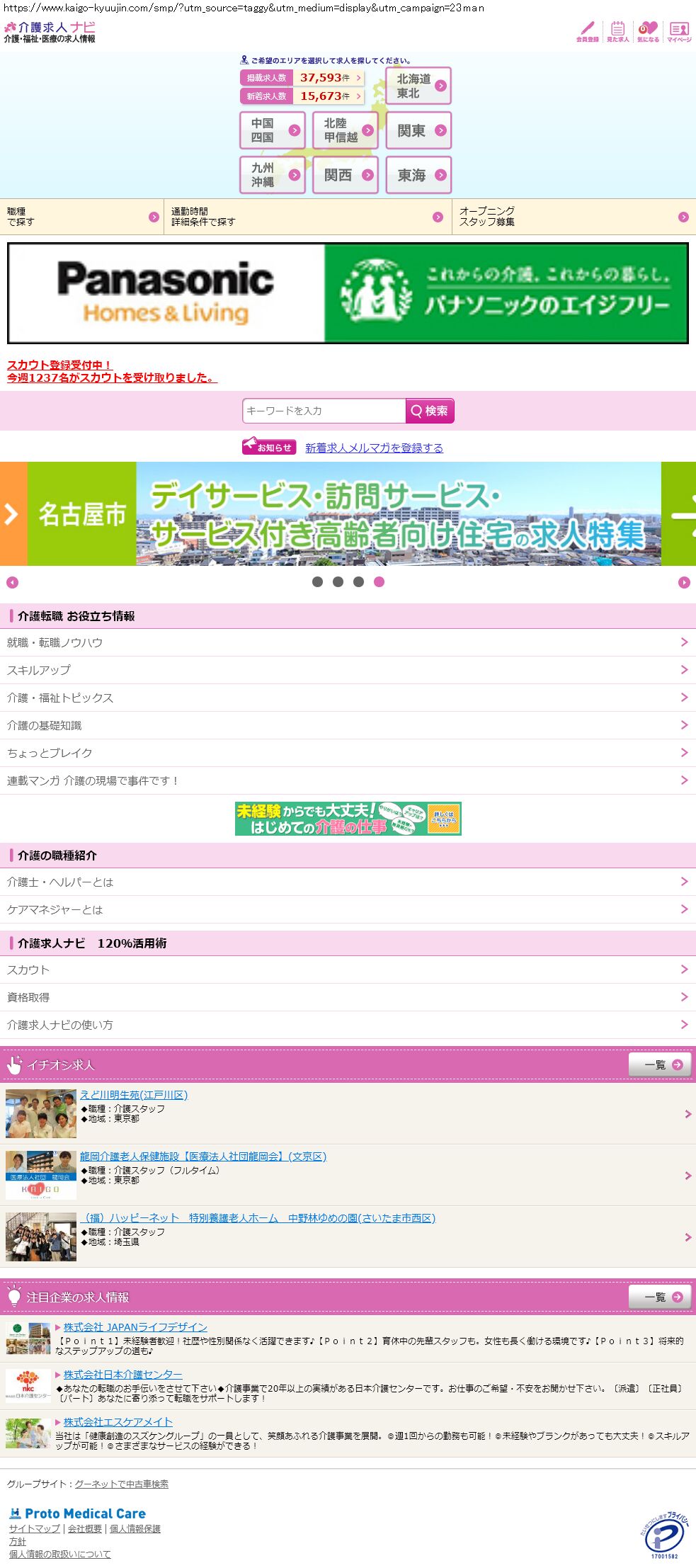The width and height of the screenshot is (696, 1568).
Task: Open the 見た求人 history icon
Action: 617,31
